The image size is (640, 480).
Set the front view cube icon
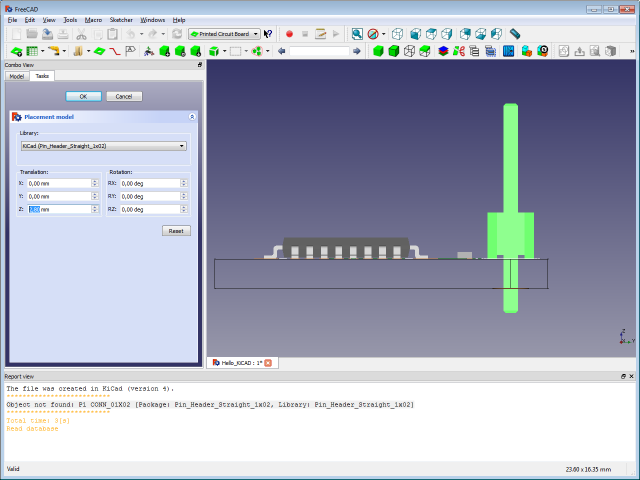tap(416, 34)
